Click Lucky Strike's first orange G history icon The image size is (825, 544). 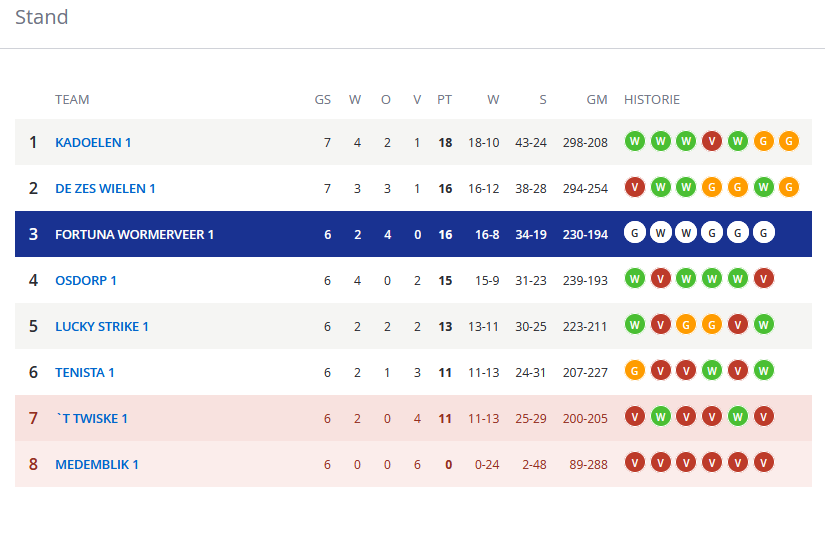686,325
